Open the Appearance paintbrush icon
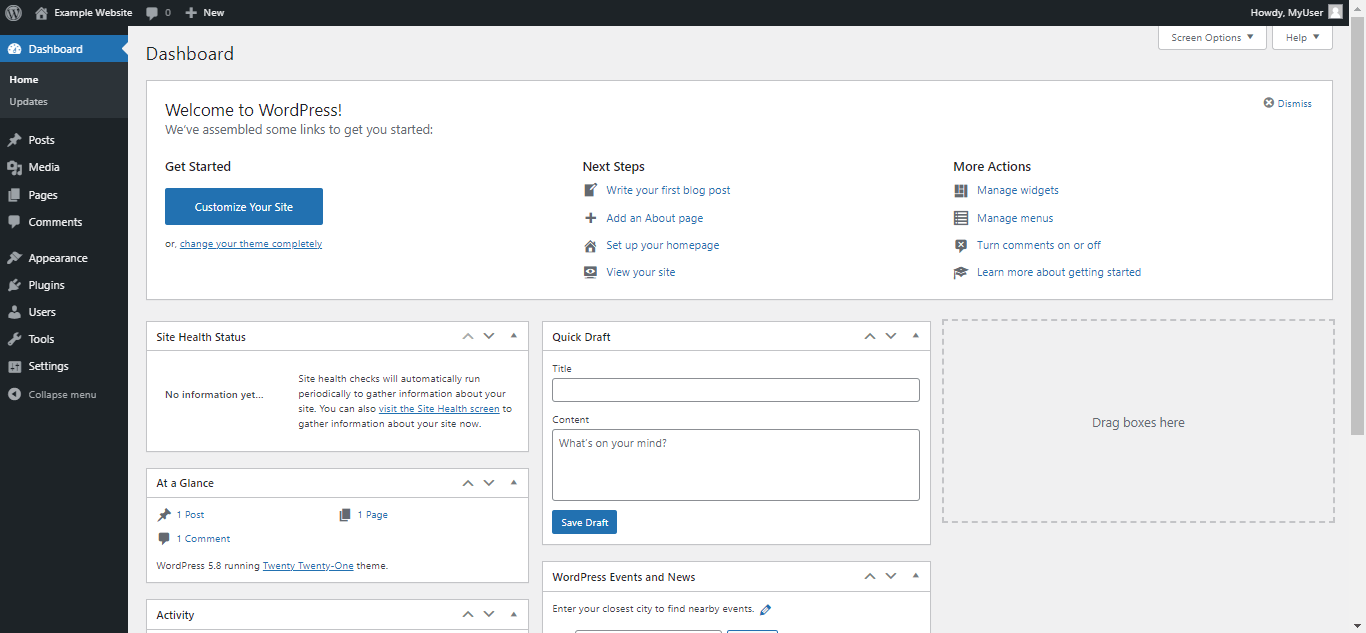 coord(16,257)
